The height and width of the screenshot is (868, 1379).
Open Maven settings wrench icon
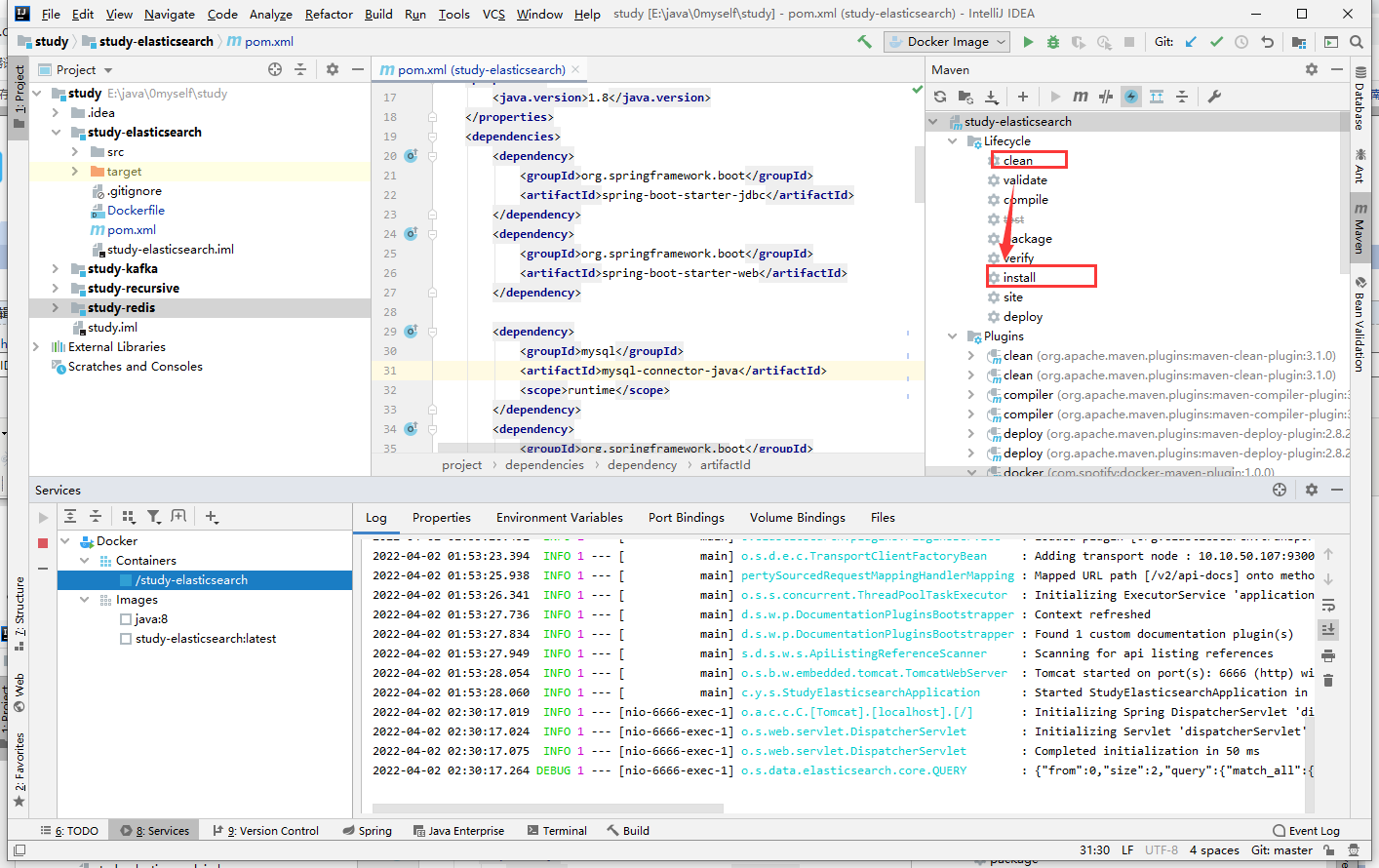(x=1214, y=97)
